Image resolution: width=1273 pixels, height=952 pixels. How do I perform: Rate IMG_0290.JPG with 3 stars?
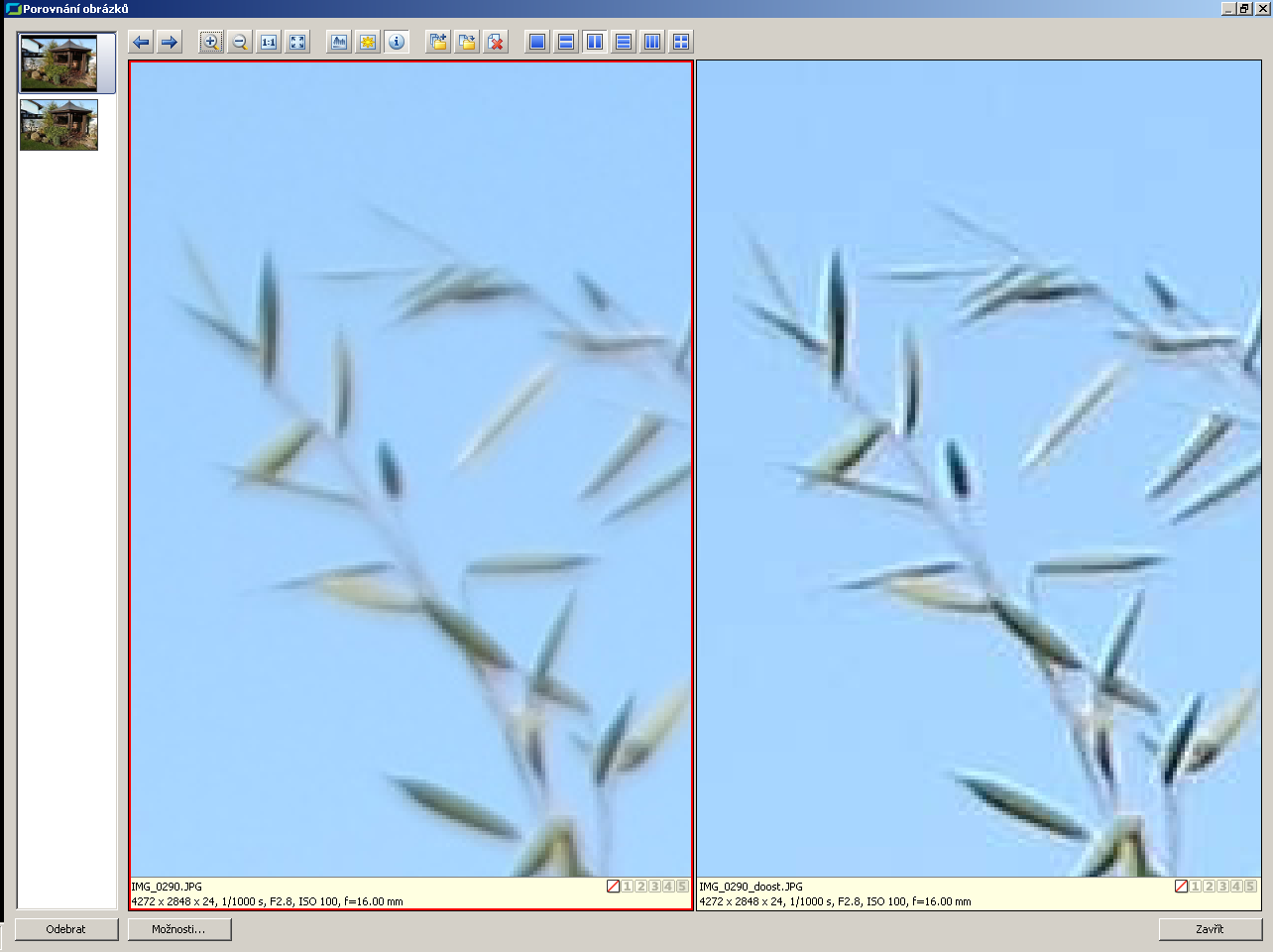pos(654,887)
